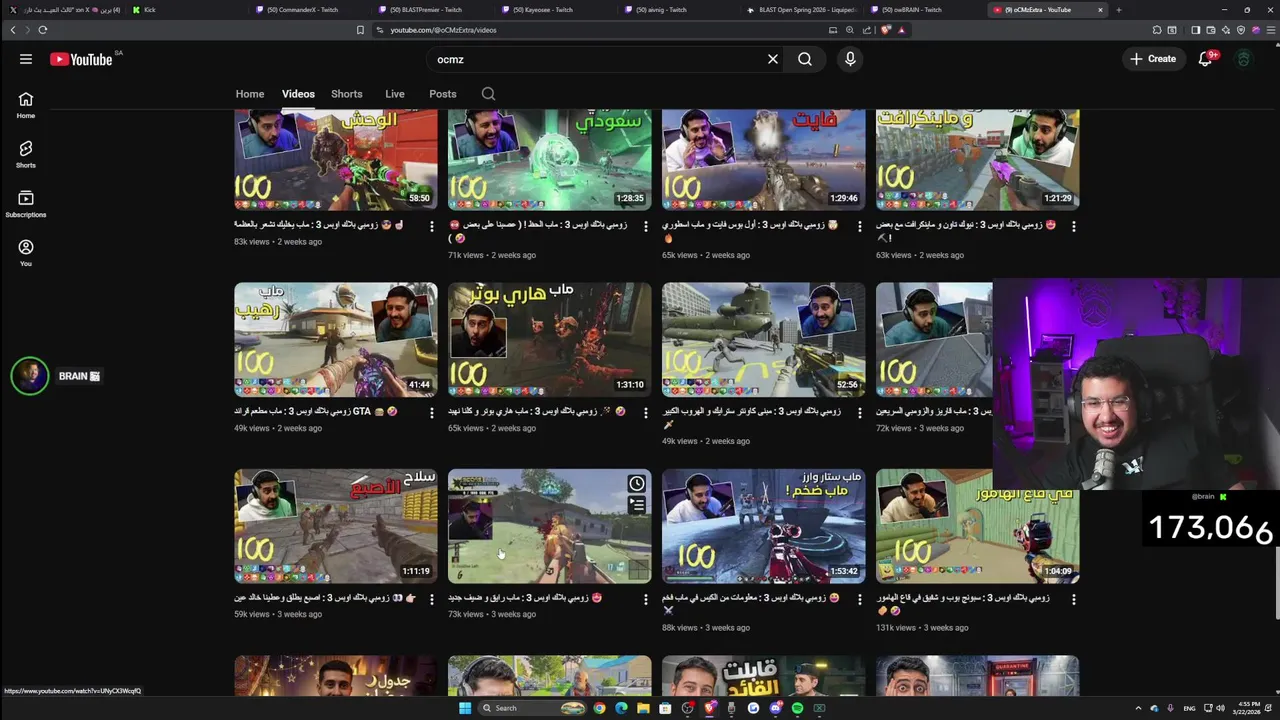Switch to the channel Home tab
Viewport: 1280px width, 720px height.
(x=250, y=94)
